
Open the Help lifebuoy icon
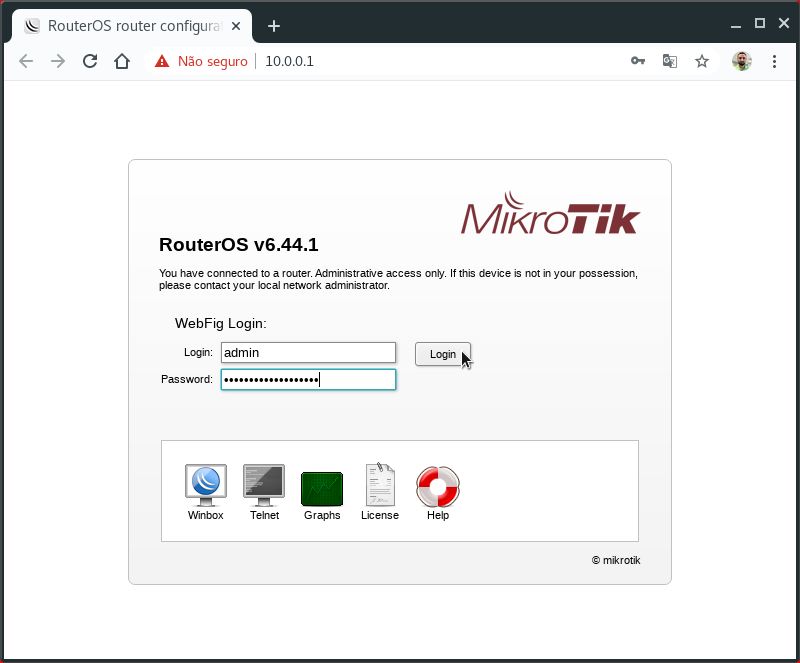(x=438, y=486)
